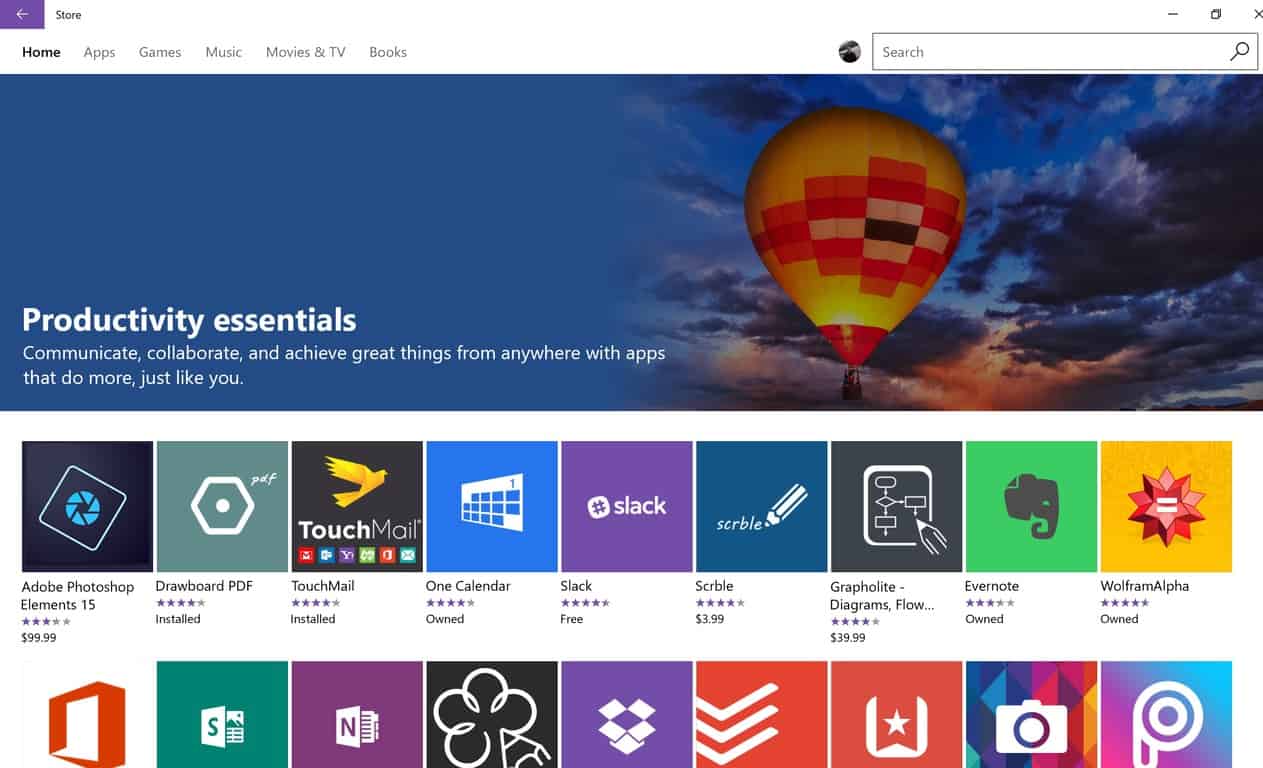This screenshot has height=768, width=1263.
Task: Click the $39.99 price under Grapholite
Action: pyautogui.click(x=848, y=637)
